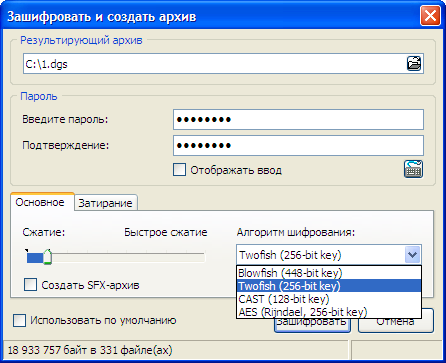Screen dimensions: 446x363
Task: Tick the Создать SFX-архив checkbox
Action: [x=30, y=285]
